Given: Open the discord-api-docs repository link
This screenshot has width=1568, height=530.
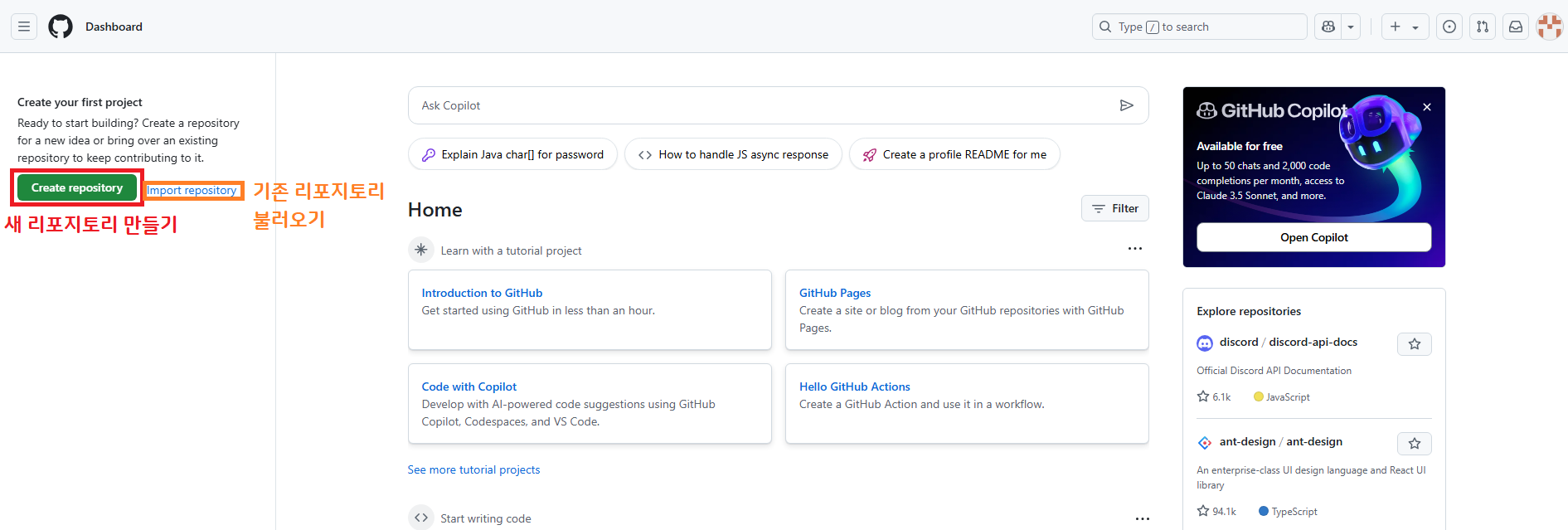Looking at the screenshot, I should [x=1313, y=342].
